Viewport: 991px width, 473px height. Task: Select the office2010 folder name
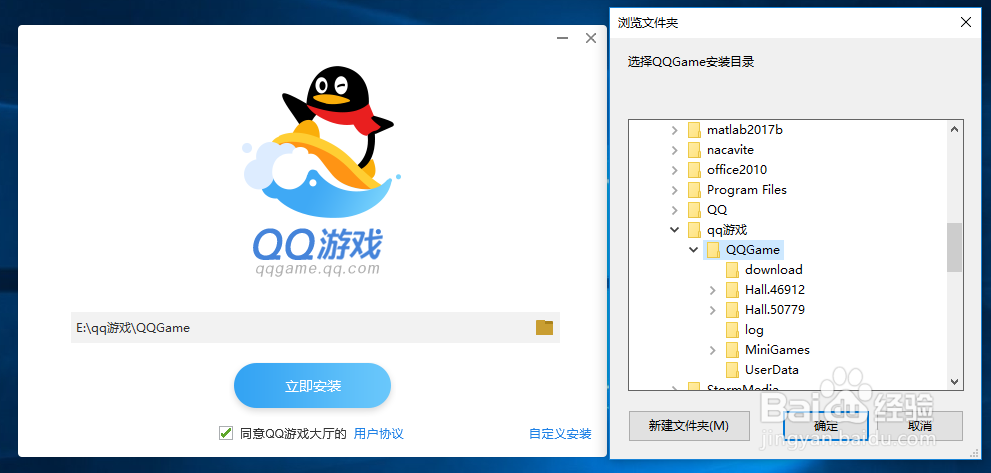tap(737, 170)
